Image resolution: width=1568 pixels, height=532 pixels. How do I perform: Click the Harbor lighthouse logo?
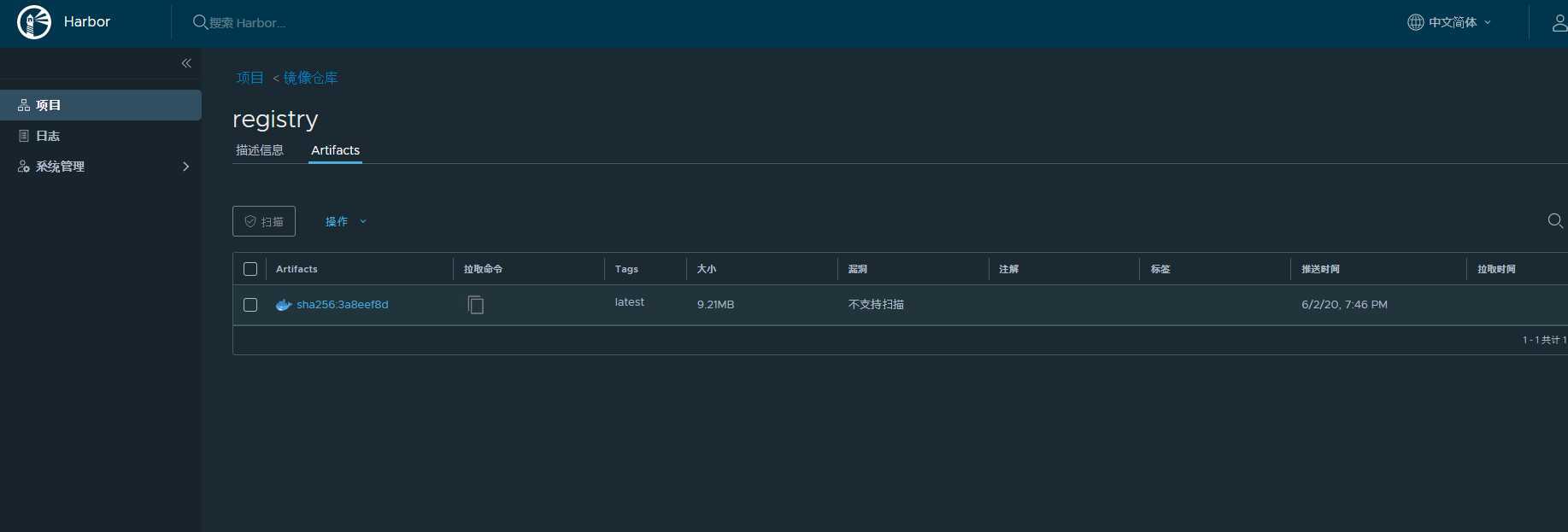pyautogui.click(x=34, y=22)
